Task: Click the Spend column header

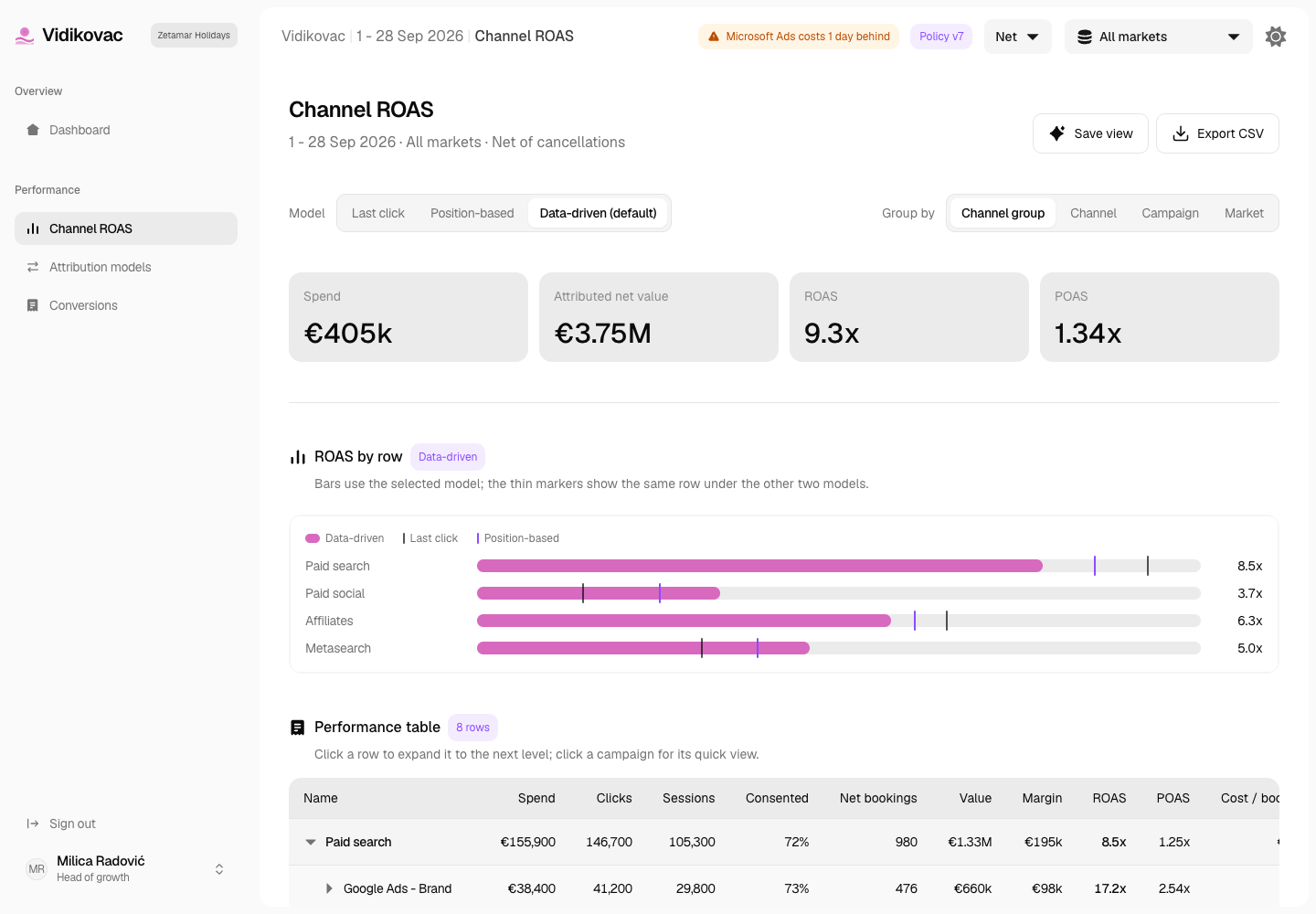Action: click(536, 798)
